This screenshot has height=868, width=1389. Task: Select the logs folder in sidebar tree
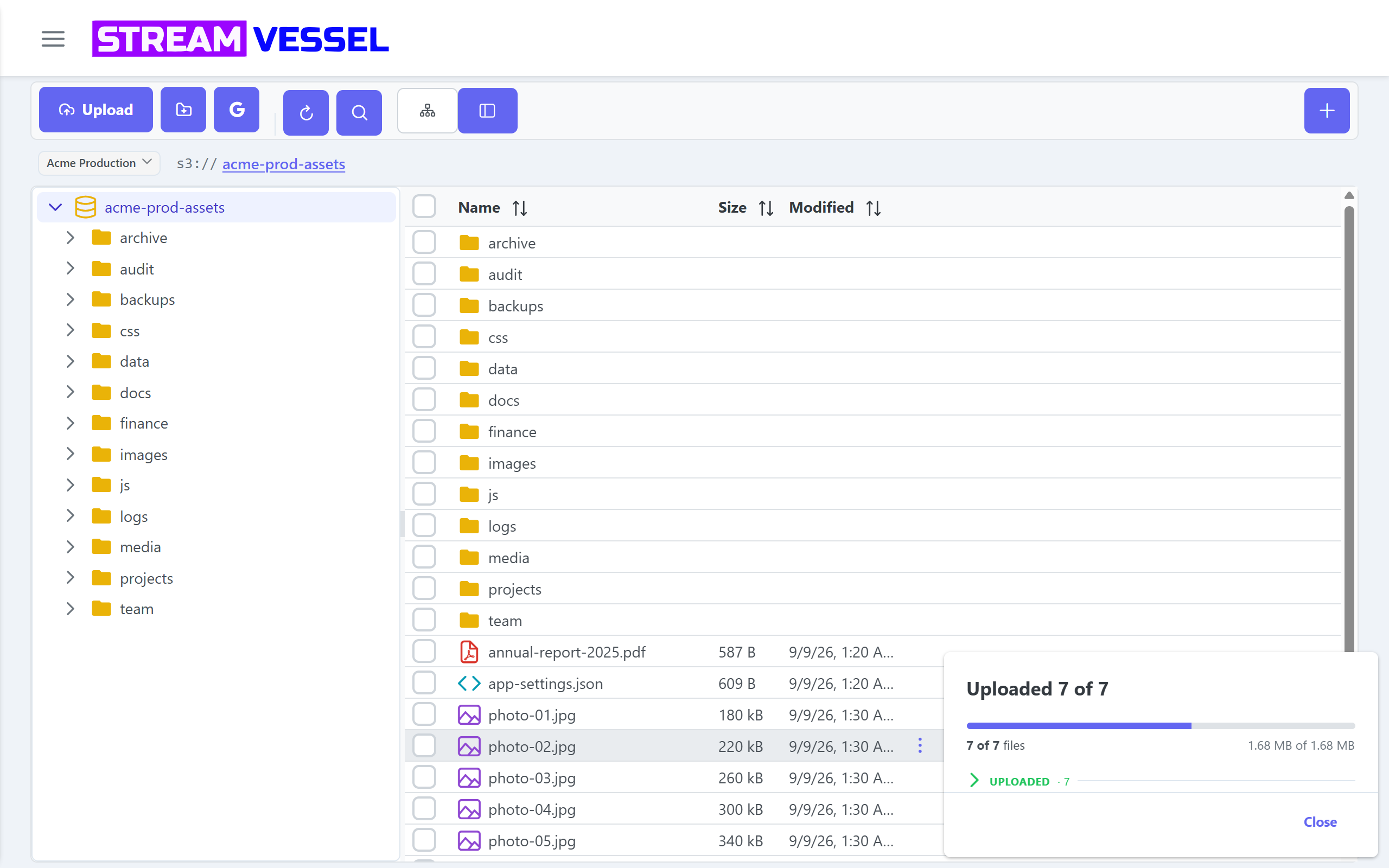click(133, 516)
